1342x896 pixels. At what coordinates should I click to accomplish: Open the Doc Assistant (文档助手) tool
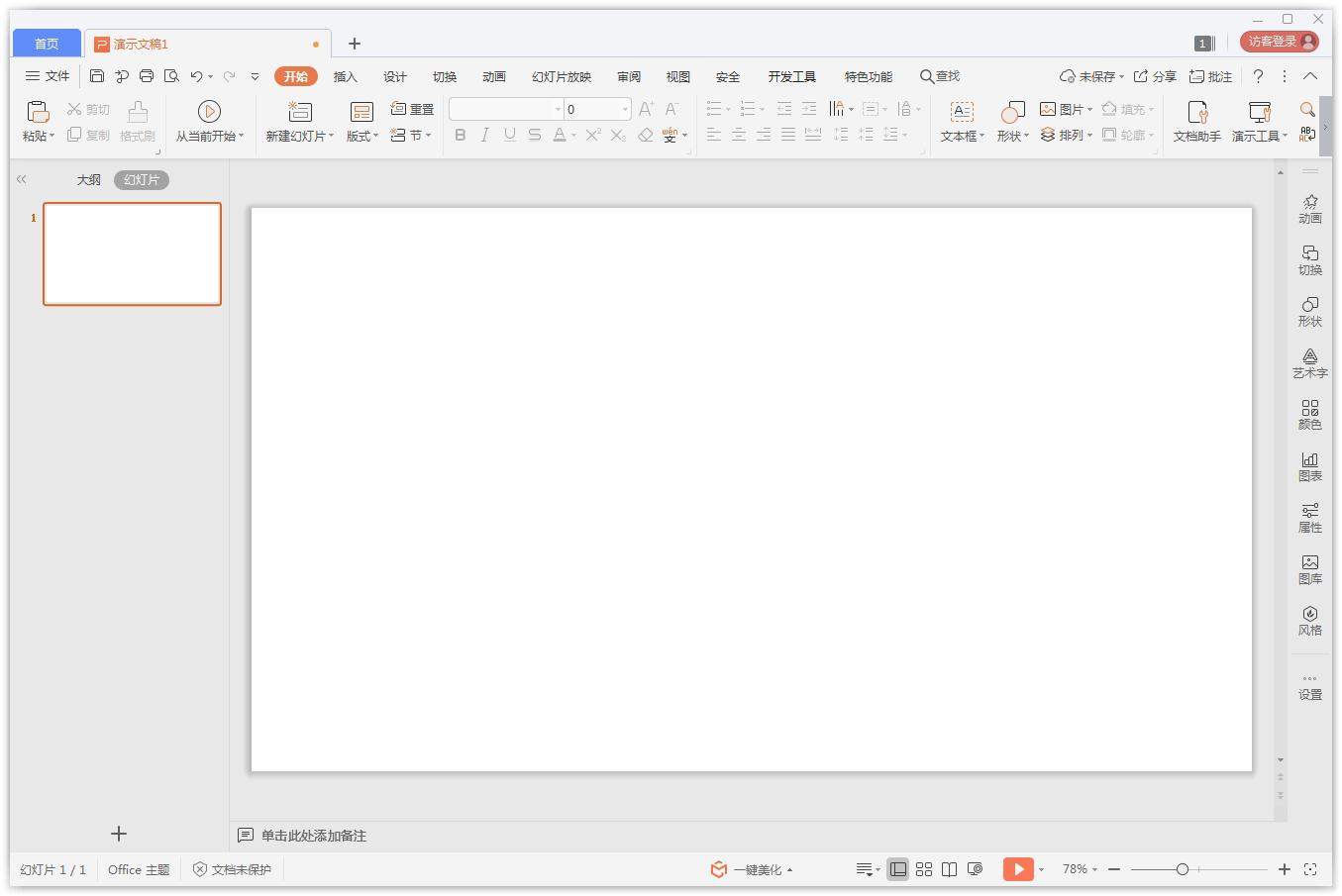pyautogui.click(x=1196, y=111)
